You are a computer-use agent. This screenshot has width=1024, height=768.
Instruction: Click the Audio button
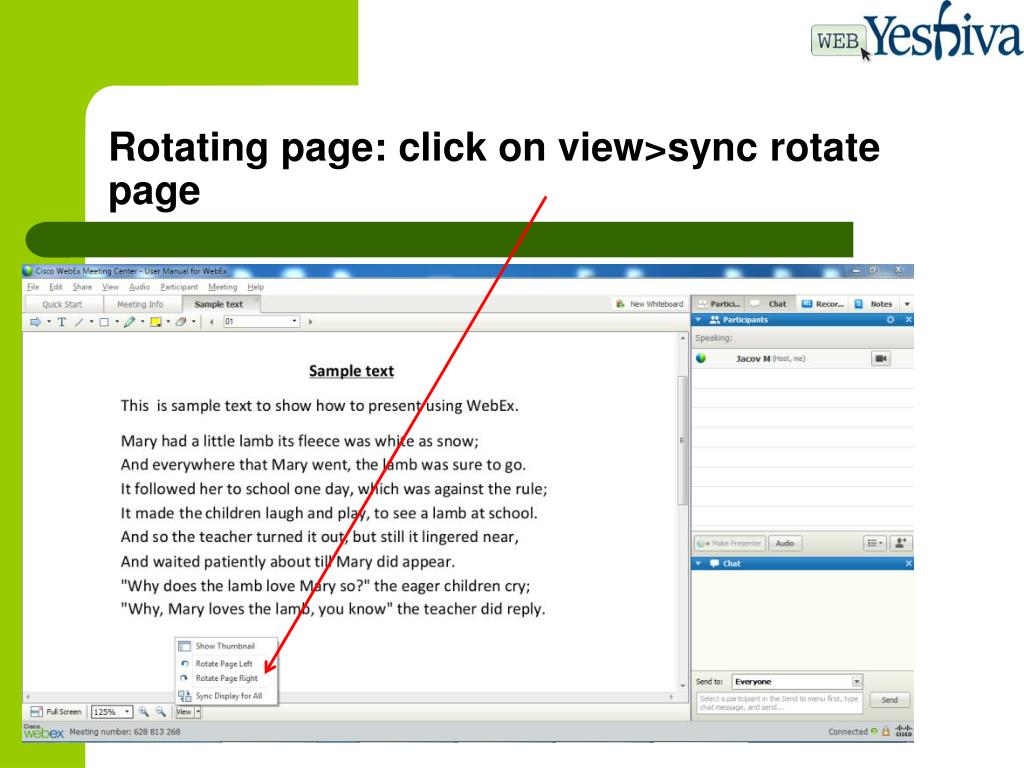(x=785, y=543)
